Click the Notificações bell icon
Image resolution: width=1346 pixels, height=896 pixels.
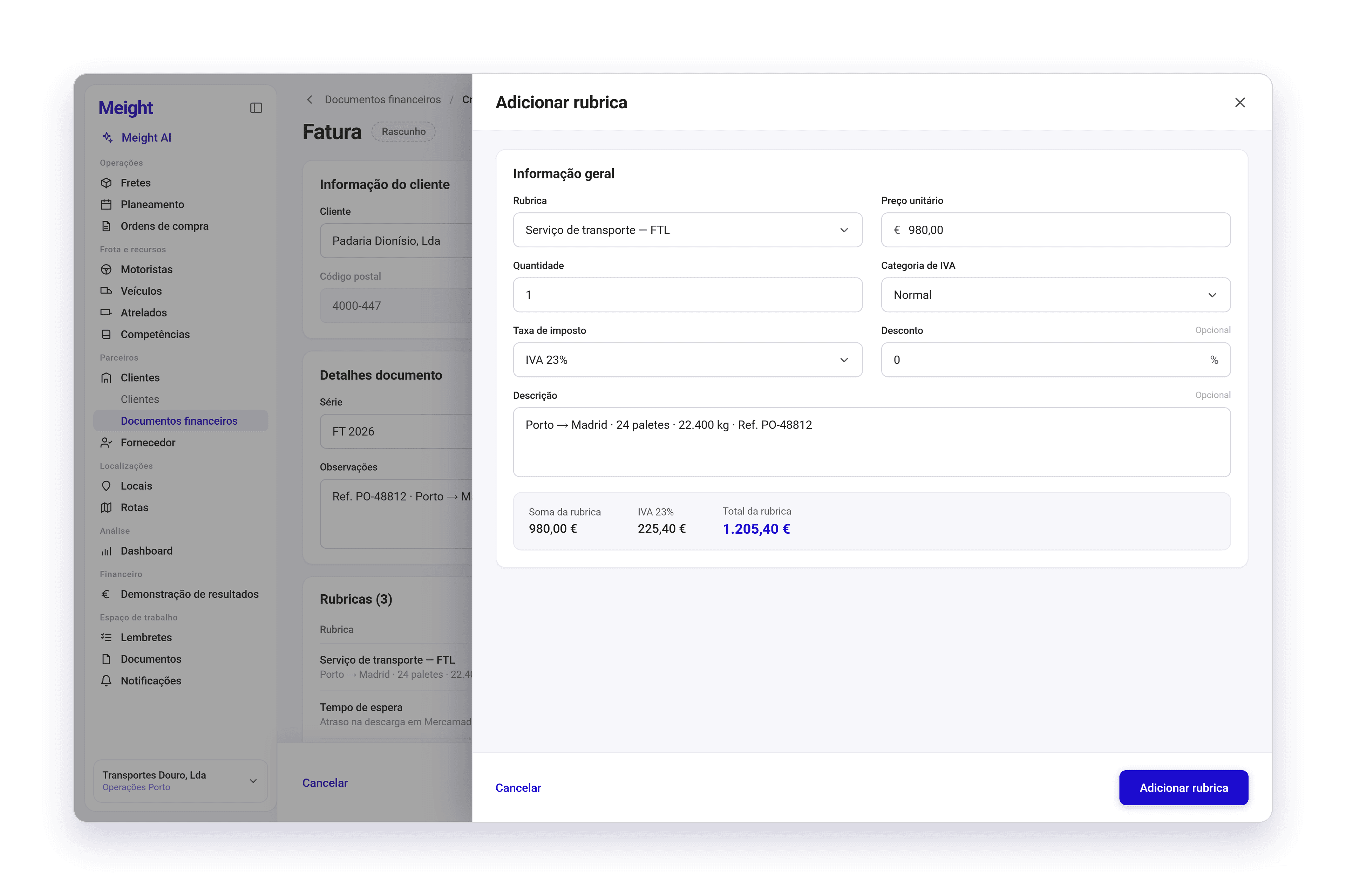pyautogui.click(x=106, y=680)
